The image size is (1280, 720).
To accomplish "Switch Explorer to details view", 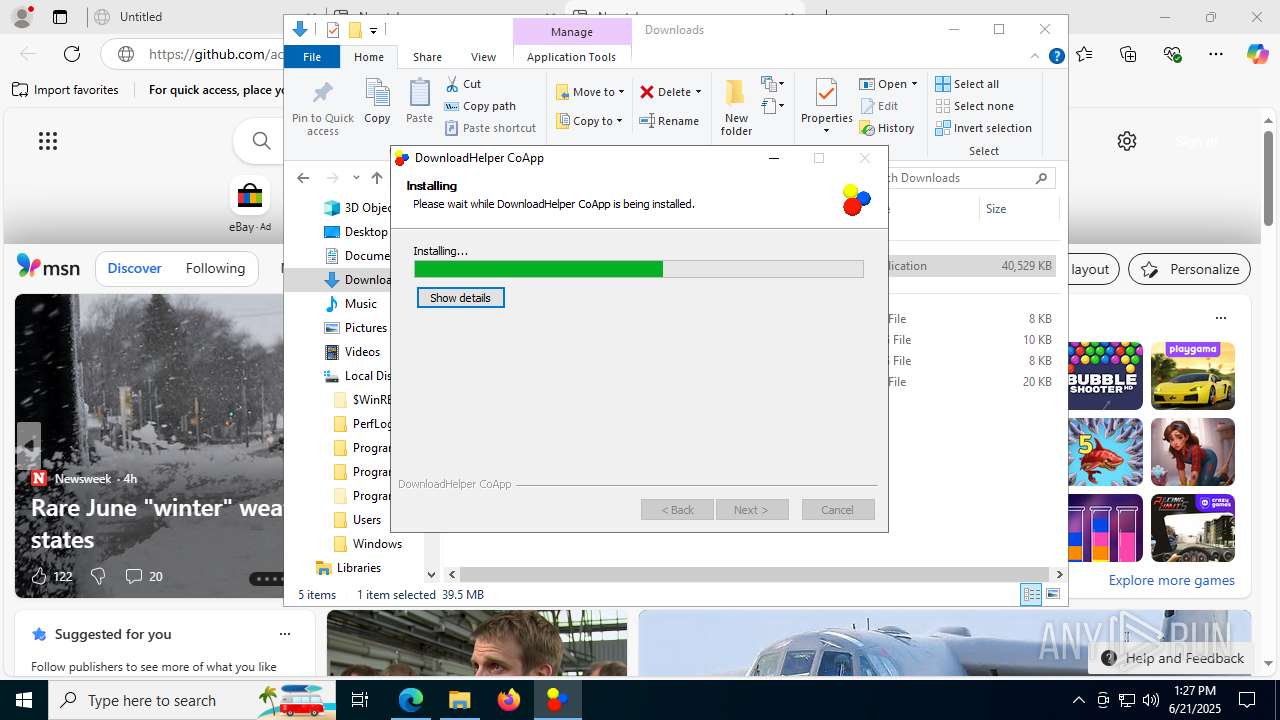I will tap(1031, 594).
